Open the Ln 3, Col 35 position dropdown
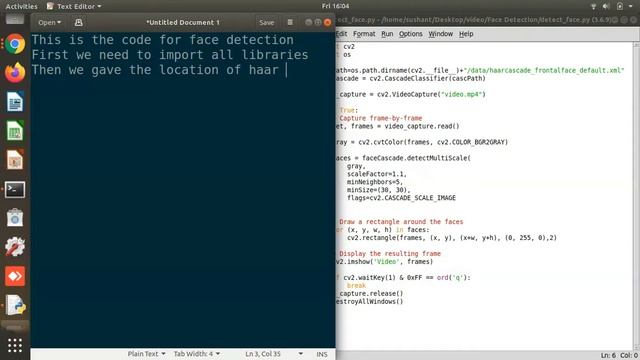This screenshot has width=640, height=360. point(274,354)
